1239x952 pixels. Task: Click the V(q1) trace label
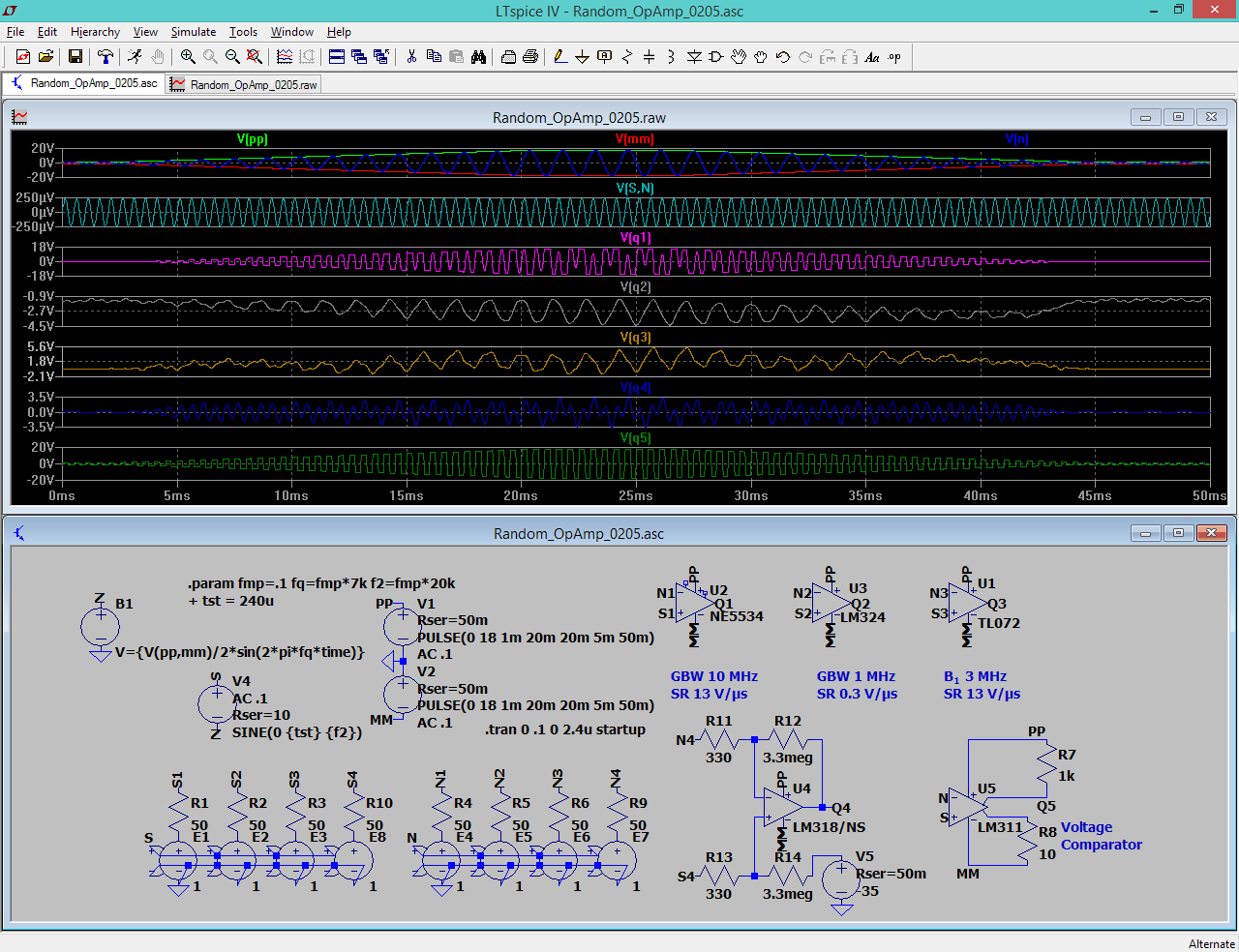pos(635,238)
